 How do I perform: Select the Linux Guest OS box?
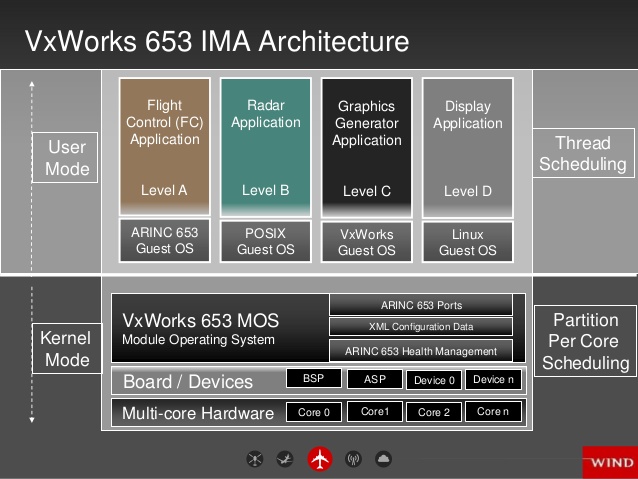468,242
